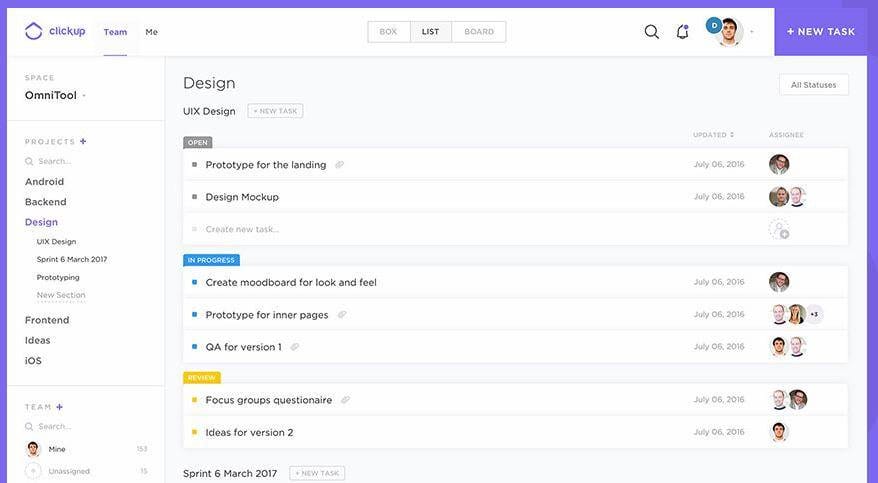
Task: Open Ideas for version 2 task
Action: [249, 432]
